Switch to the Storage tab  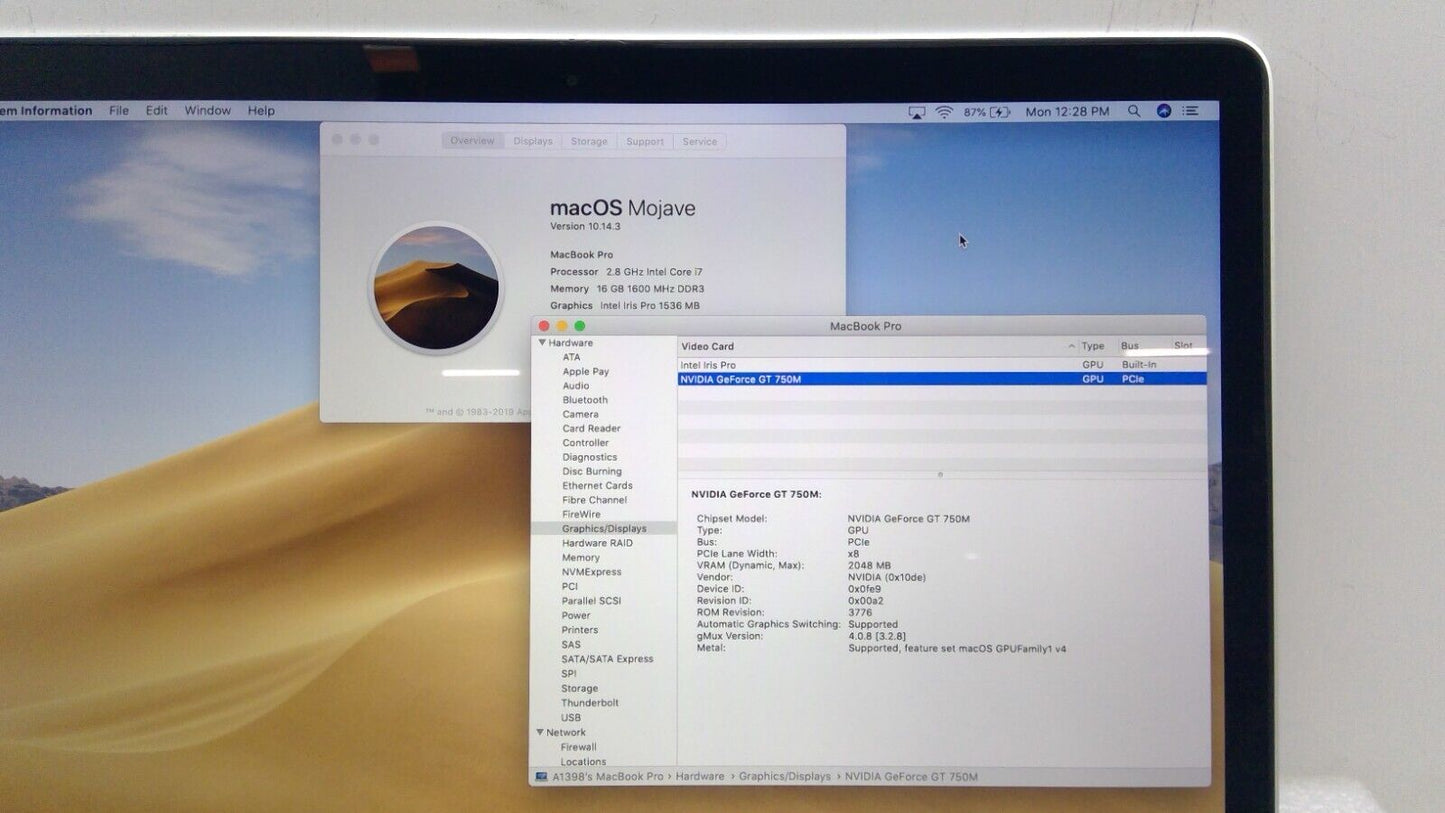(x=589, y=142)
